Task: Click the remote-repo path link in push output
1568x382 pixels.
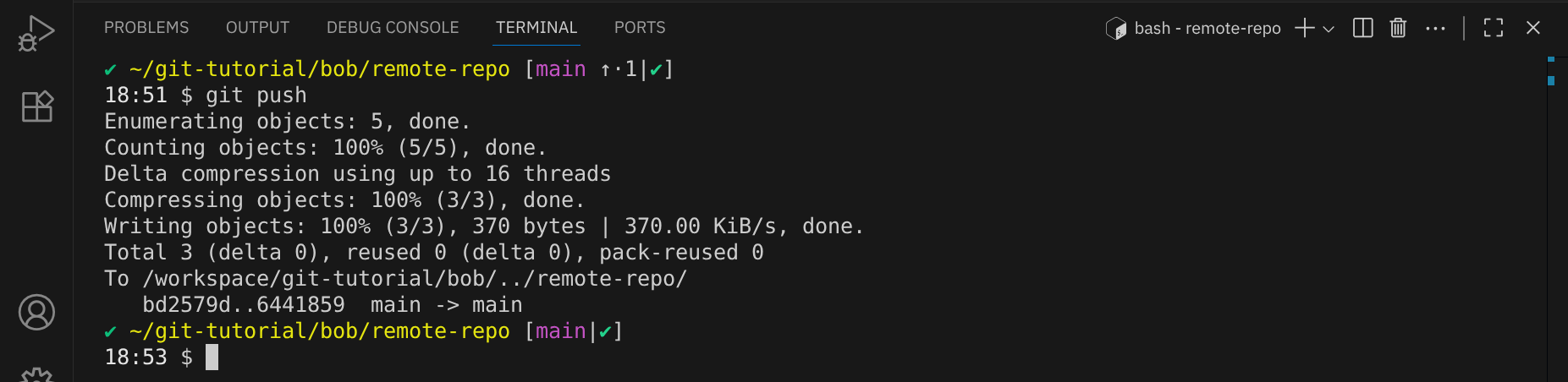Action: [x=415, y=279]
